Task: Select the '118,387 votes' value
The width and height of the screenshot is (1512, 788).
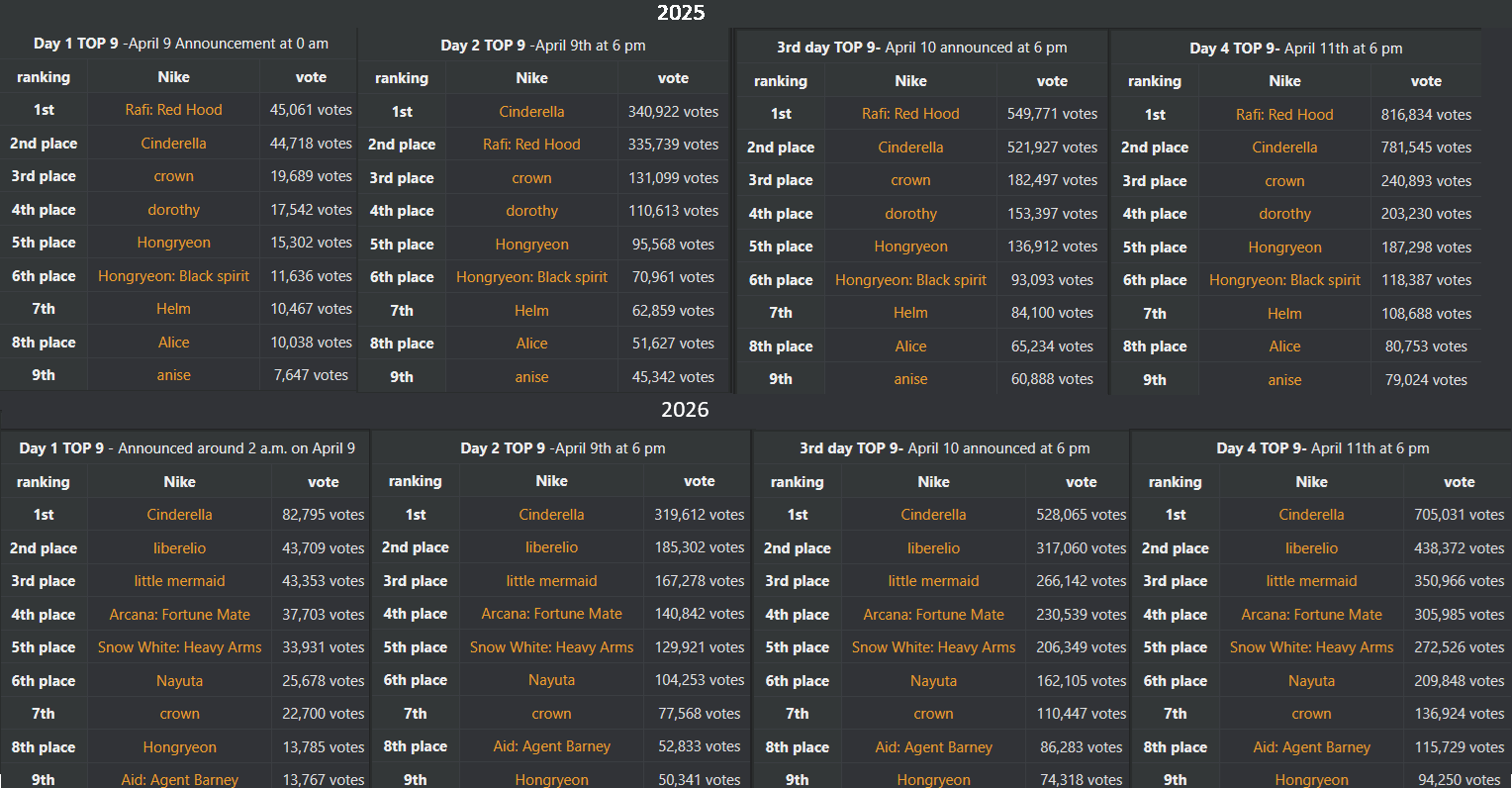Action: click(x=1426, y=280)
